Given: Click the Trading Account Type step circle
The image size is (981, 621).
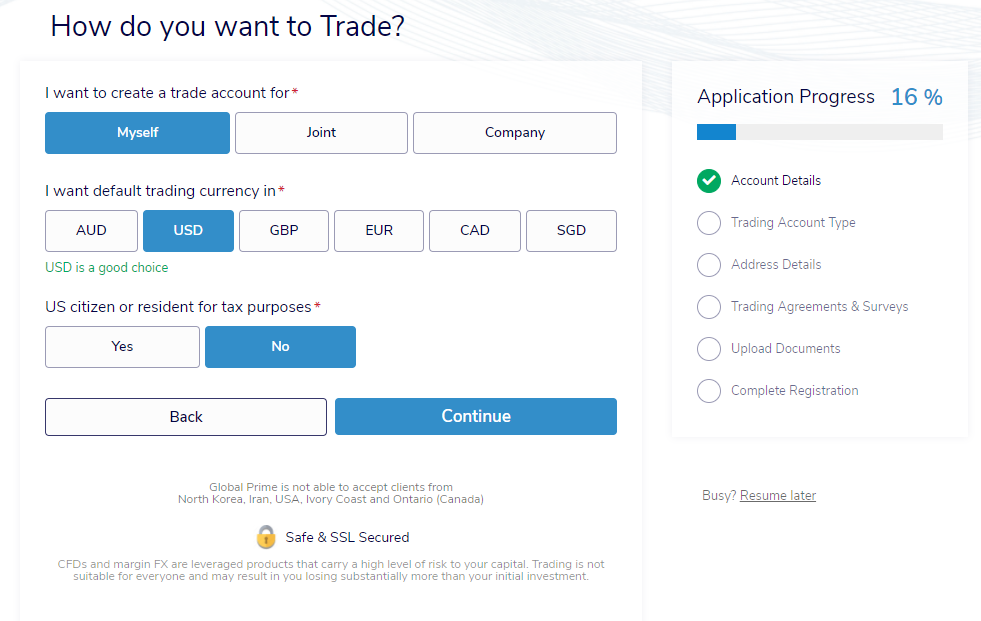Looking at the screenshot, I should (709, 223).
